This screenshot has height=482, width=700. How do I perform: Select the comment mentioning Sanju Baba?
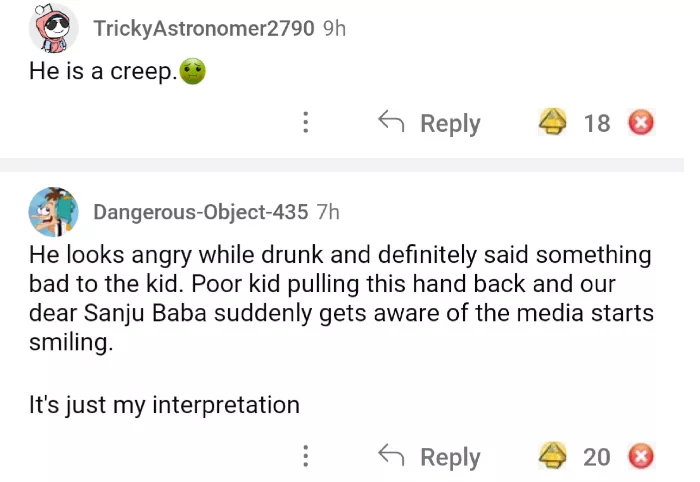341,298
